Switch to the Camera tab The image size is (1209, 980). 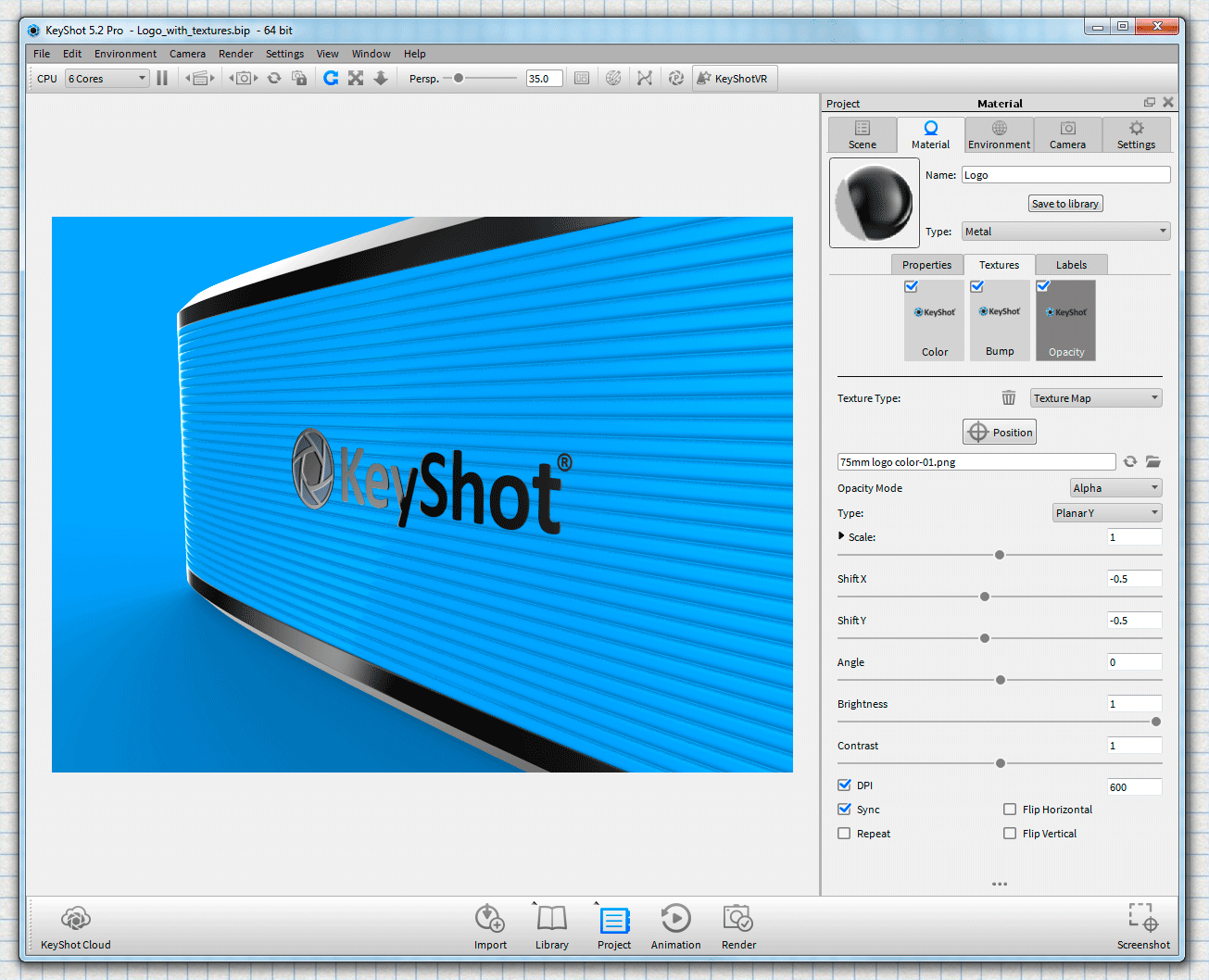point(1068,134)
